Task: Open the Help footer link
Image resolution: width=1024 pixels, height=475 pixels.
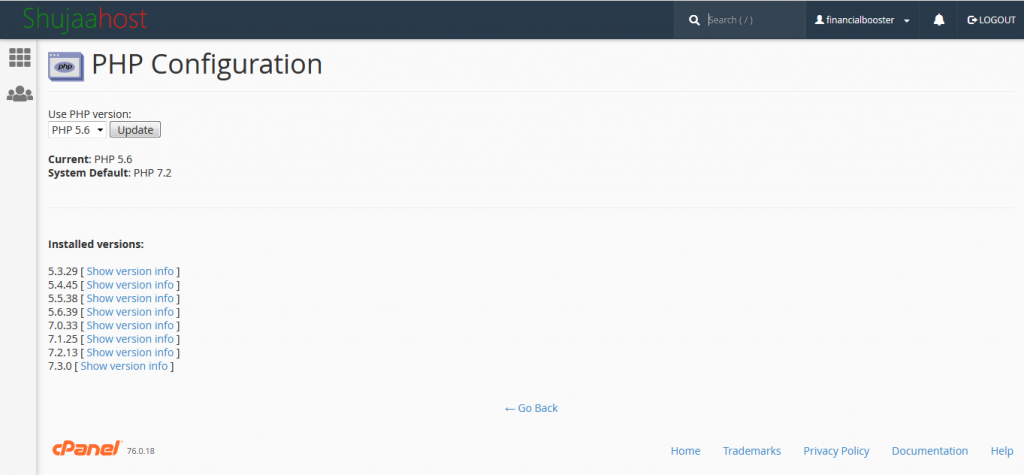Action: [x=1002, y=451]
